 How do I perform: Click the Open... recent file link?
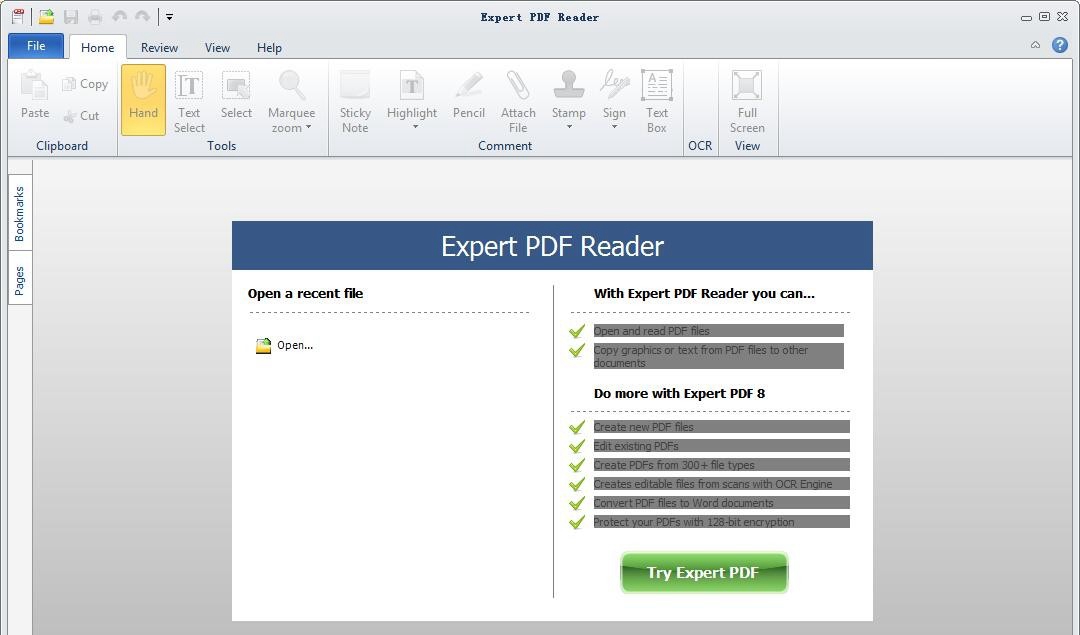point(284,346)
